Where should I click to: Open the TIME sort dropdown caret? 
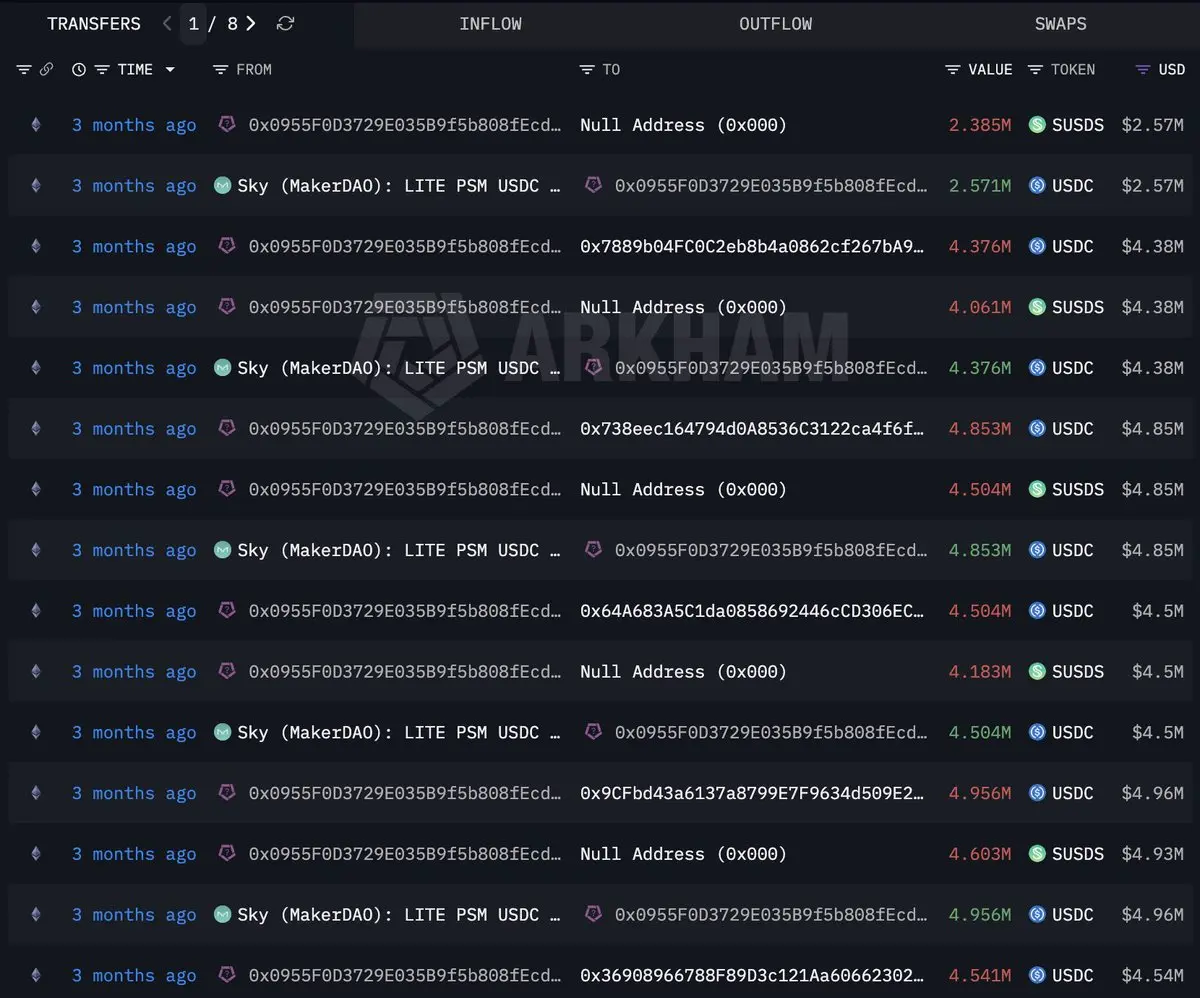pos(170,69)
